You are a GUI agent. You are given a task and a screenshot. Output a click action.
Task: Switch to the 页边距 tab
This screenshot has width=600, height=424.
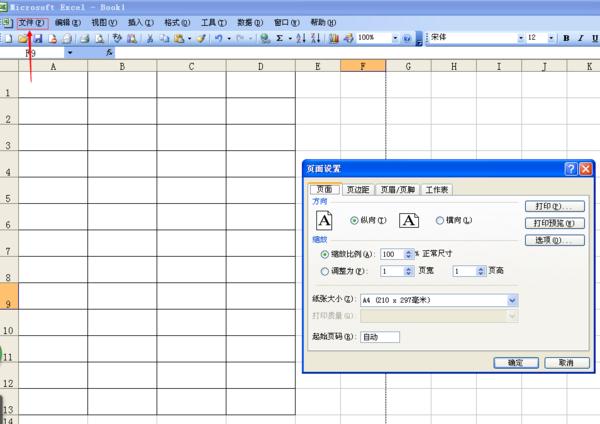click(x=357, y=189)
